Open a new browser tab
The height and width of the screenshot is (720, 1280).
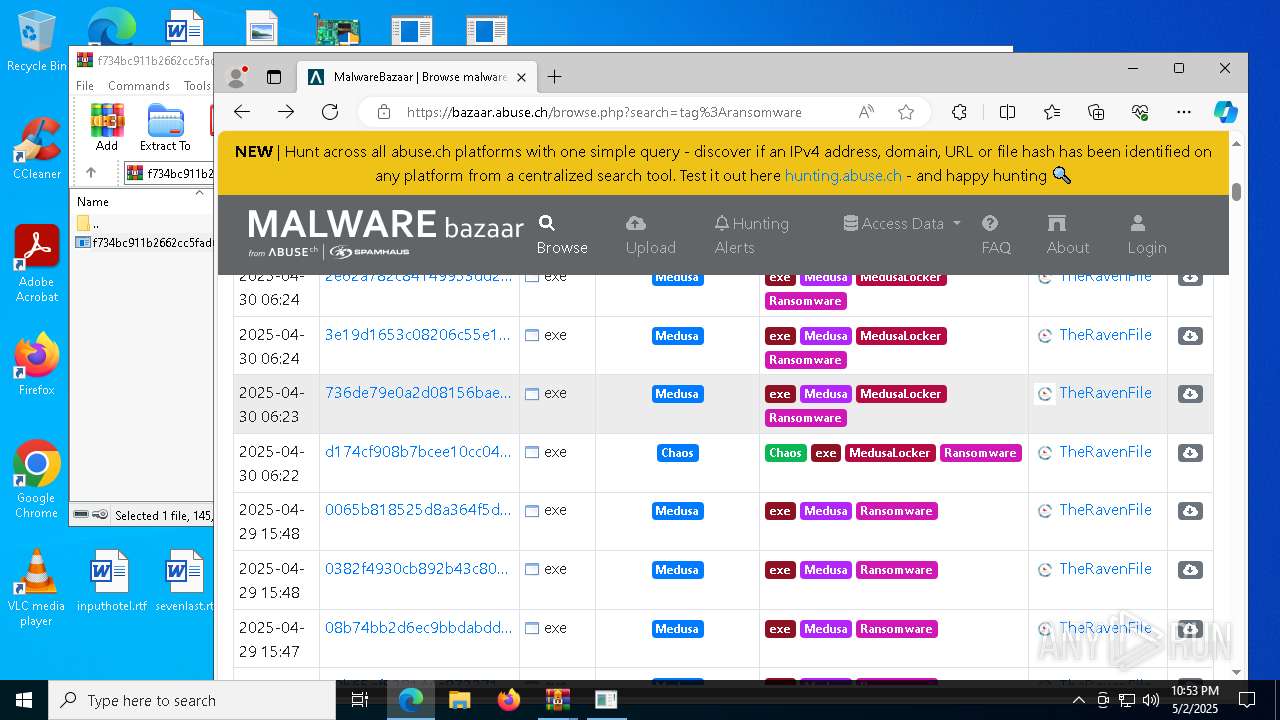[554, 77]
